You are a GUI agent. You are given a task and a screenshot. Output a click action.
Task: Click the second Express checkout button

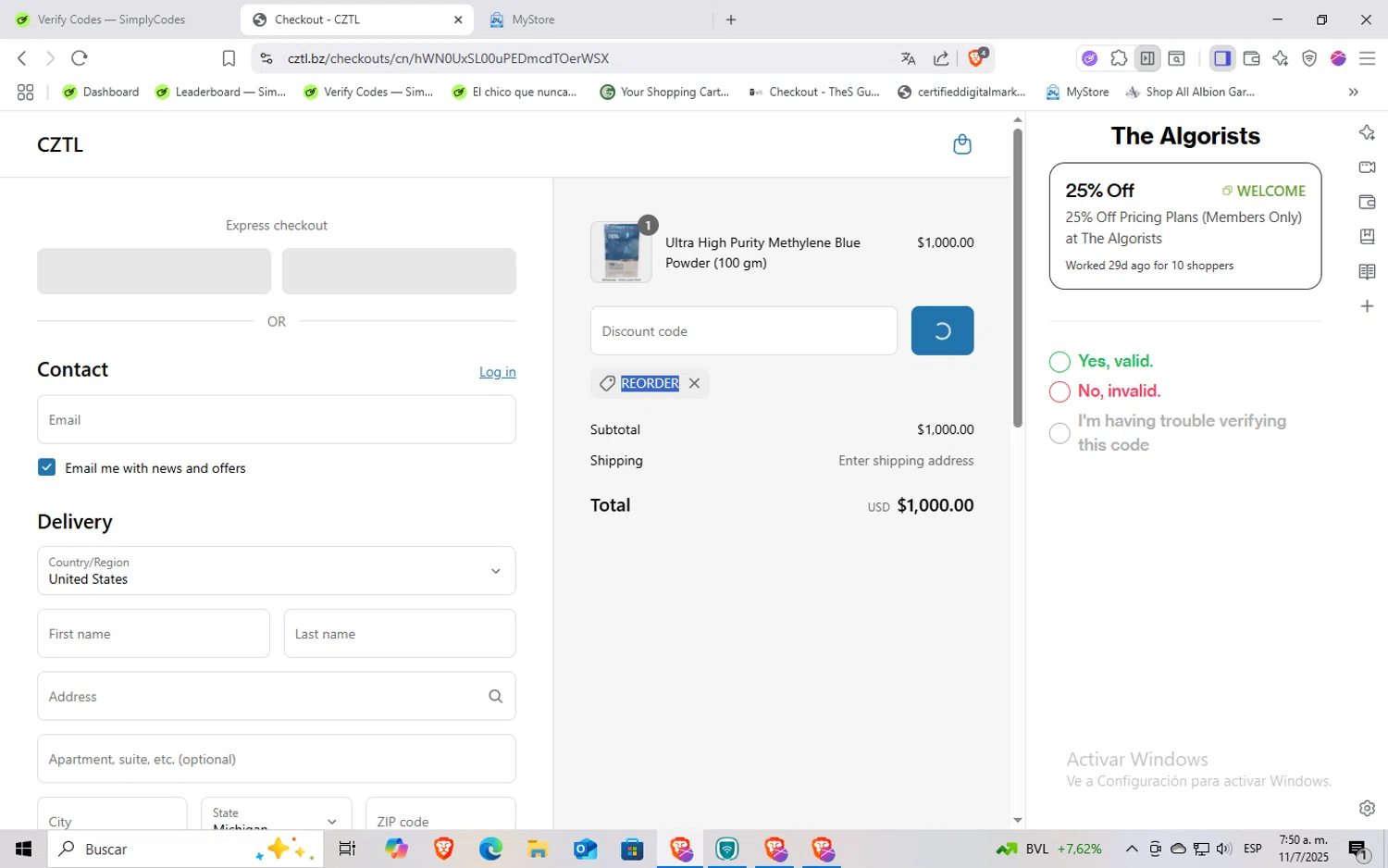(399, 271)
